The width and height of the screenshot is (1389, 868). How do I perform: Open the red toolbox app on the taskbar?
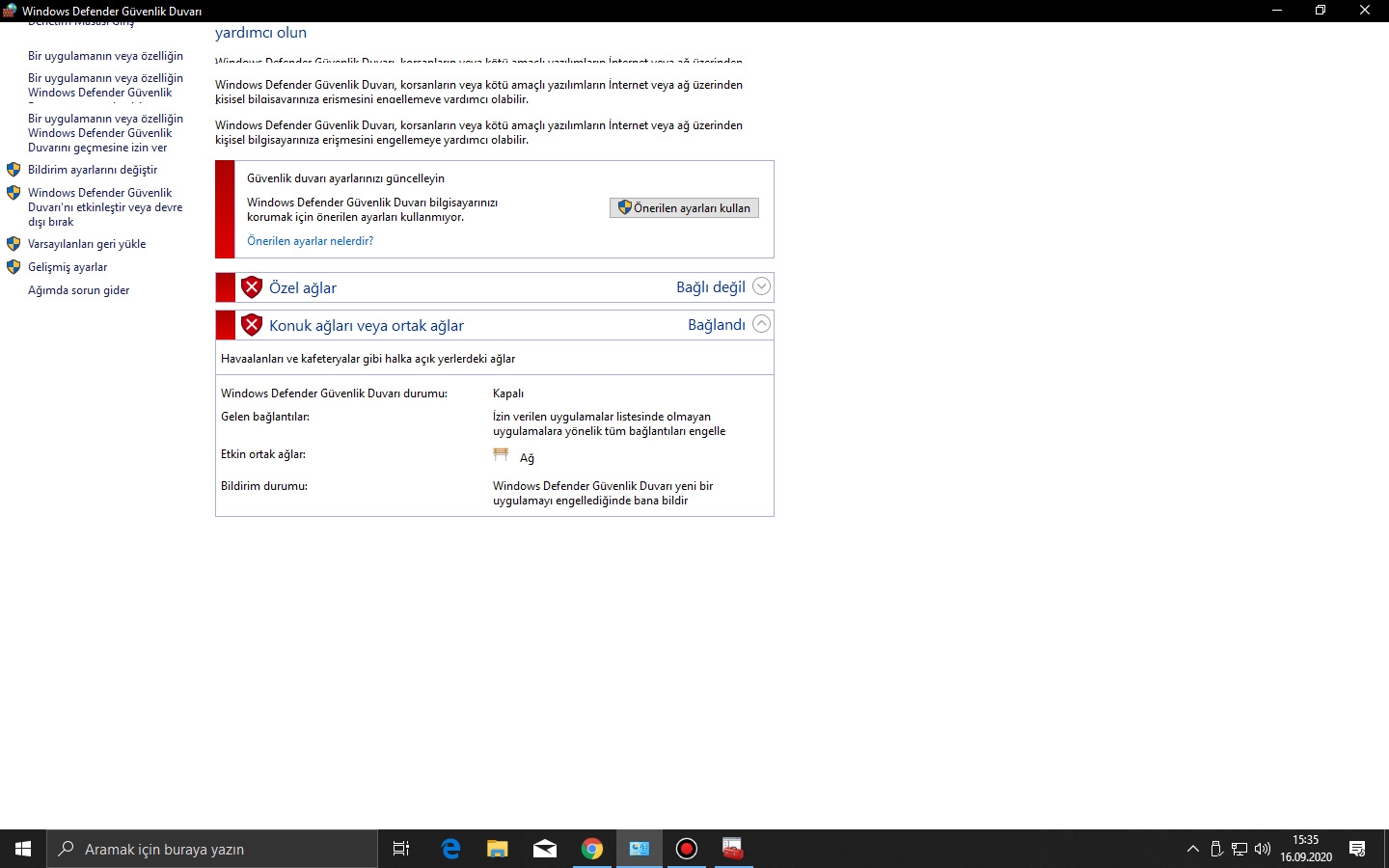click(734, 849)
